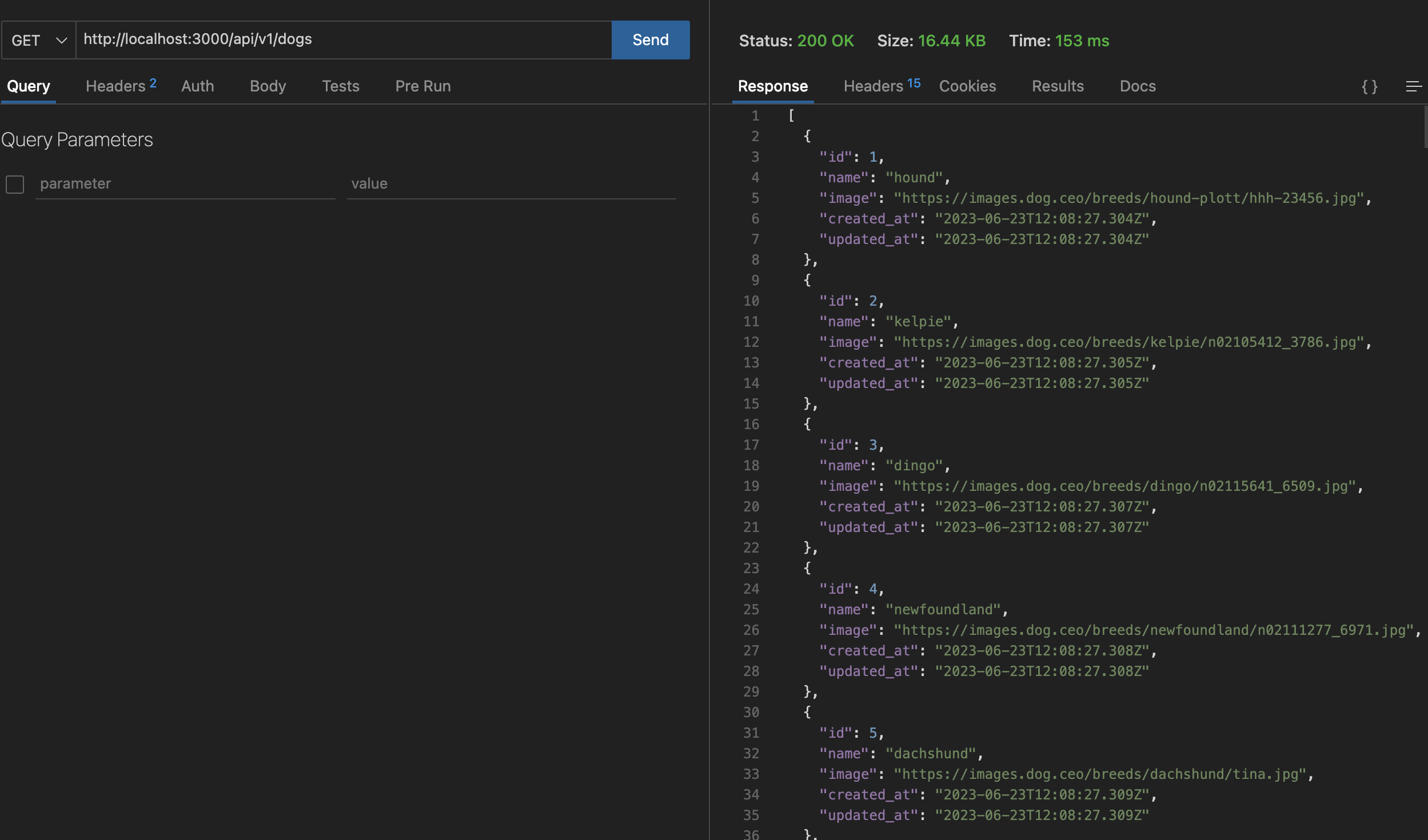This screenshot has width=1428, height=840.
Task: Open the GET method dropdown
Action: [x=39, y=40]
